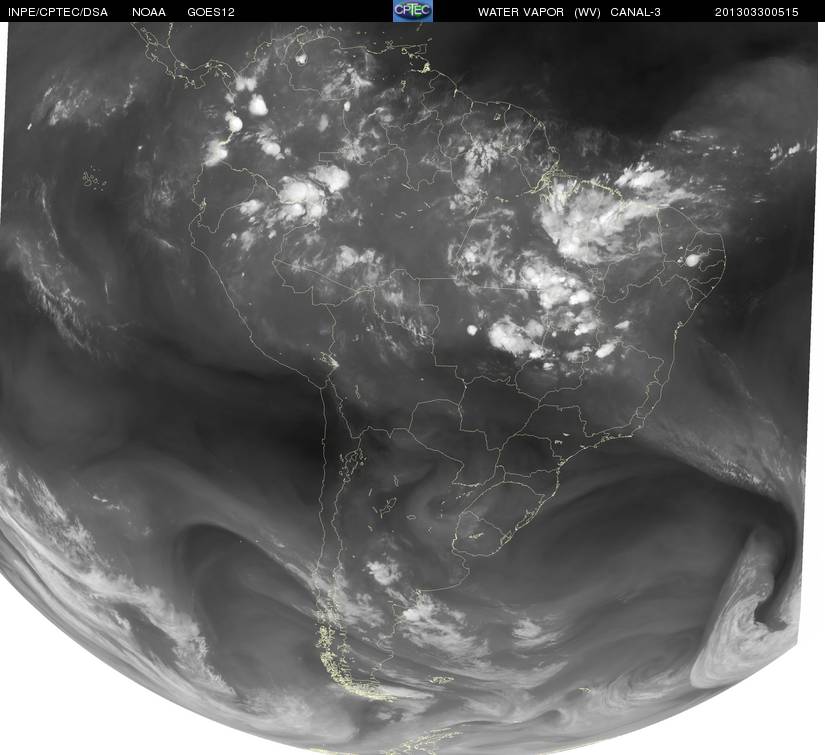Select the CANAL-3 channel label
The image size is (825, 755).
tap(636, 12)
